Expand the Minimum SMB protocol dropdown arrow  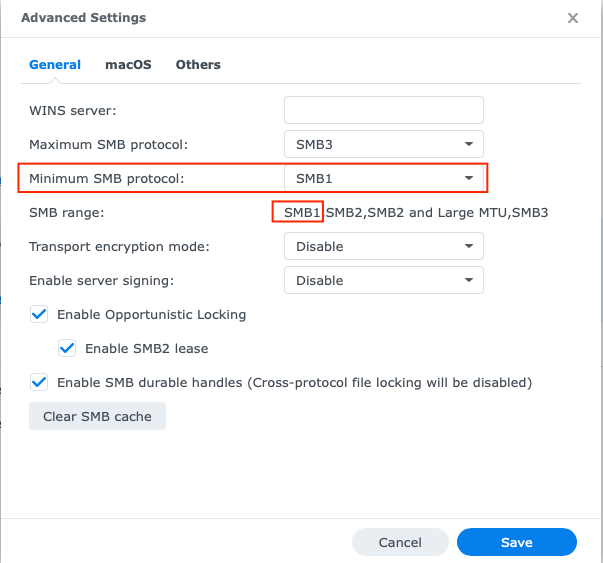point(468,178)
